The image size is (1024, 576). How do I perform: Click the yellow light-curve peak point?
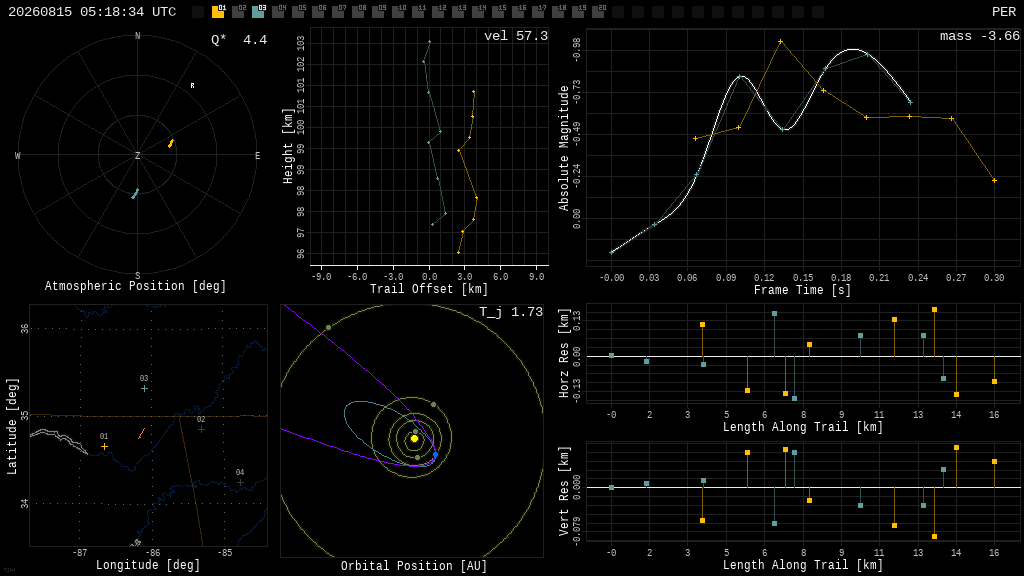tap(780, 42)
